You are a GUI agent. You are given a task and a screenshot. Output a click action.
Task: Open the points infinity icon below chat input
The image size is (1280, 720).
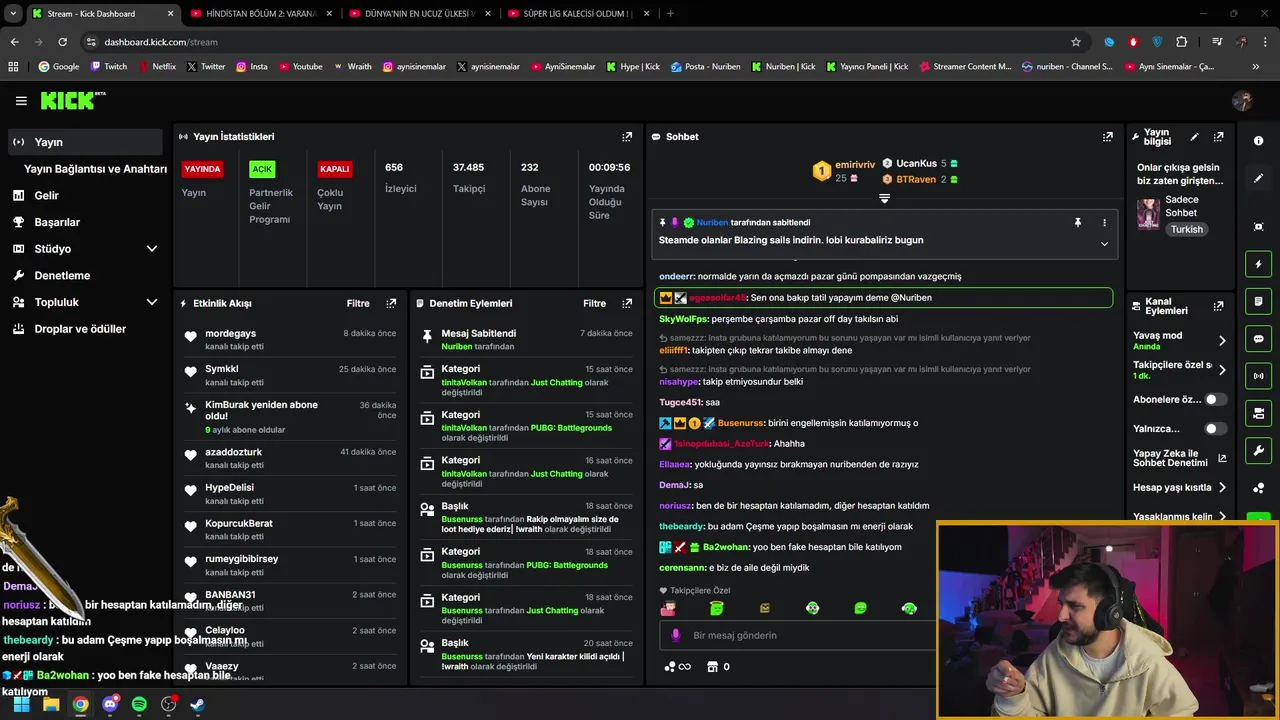677,666
